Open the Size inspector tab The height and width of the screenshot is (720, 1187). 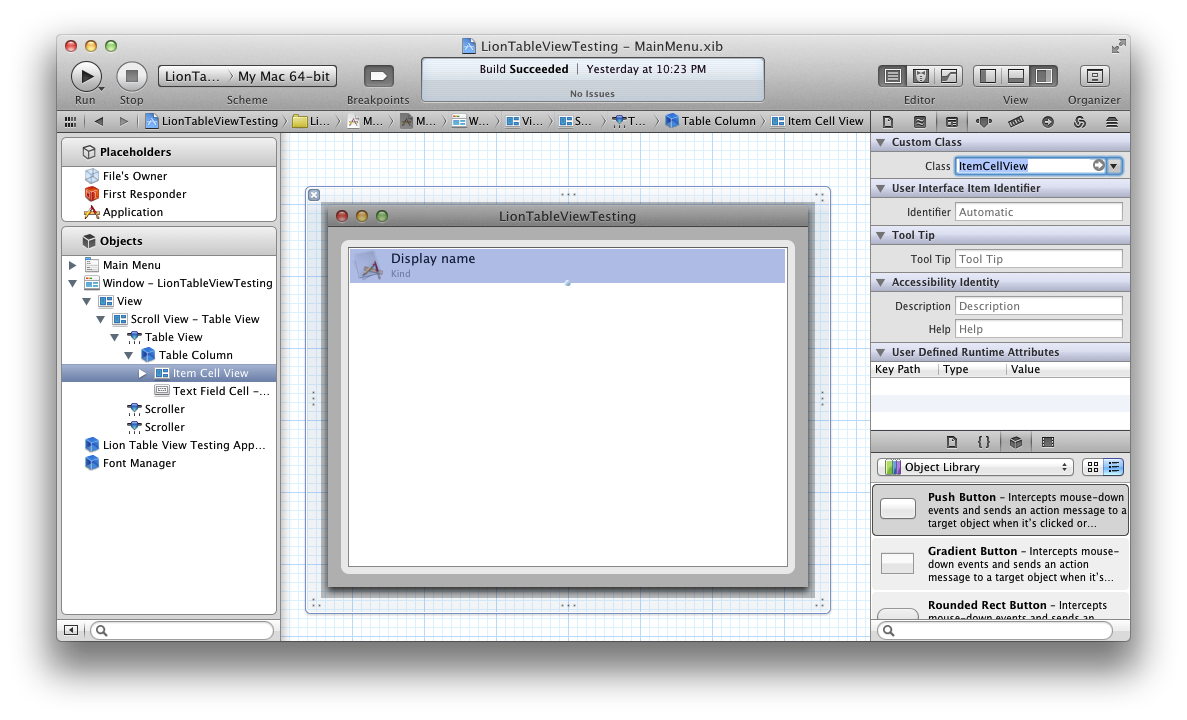coord(1016,122)
